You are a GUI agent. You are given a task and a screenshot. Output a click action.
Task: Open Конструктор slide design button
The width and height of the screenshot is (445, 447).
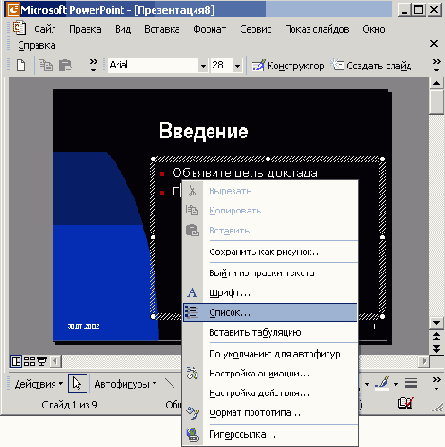coord(288,65)
